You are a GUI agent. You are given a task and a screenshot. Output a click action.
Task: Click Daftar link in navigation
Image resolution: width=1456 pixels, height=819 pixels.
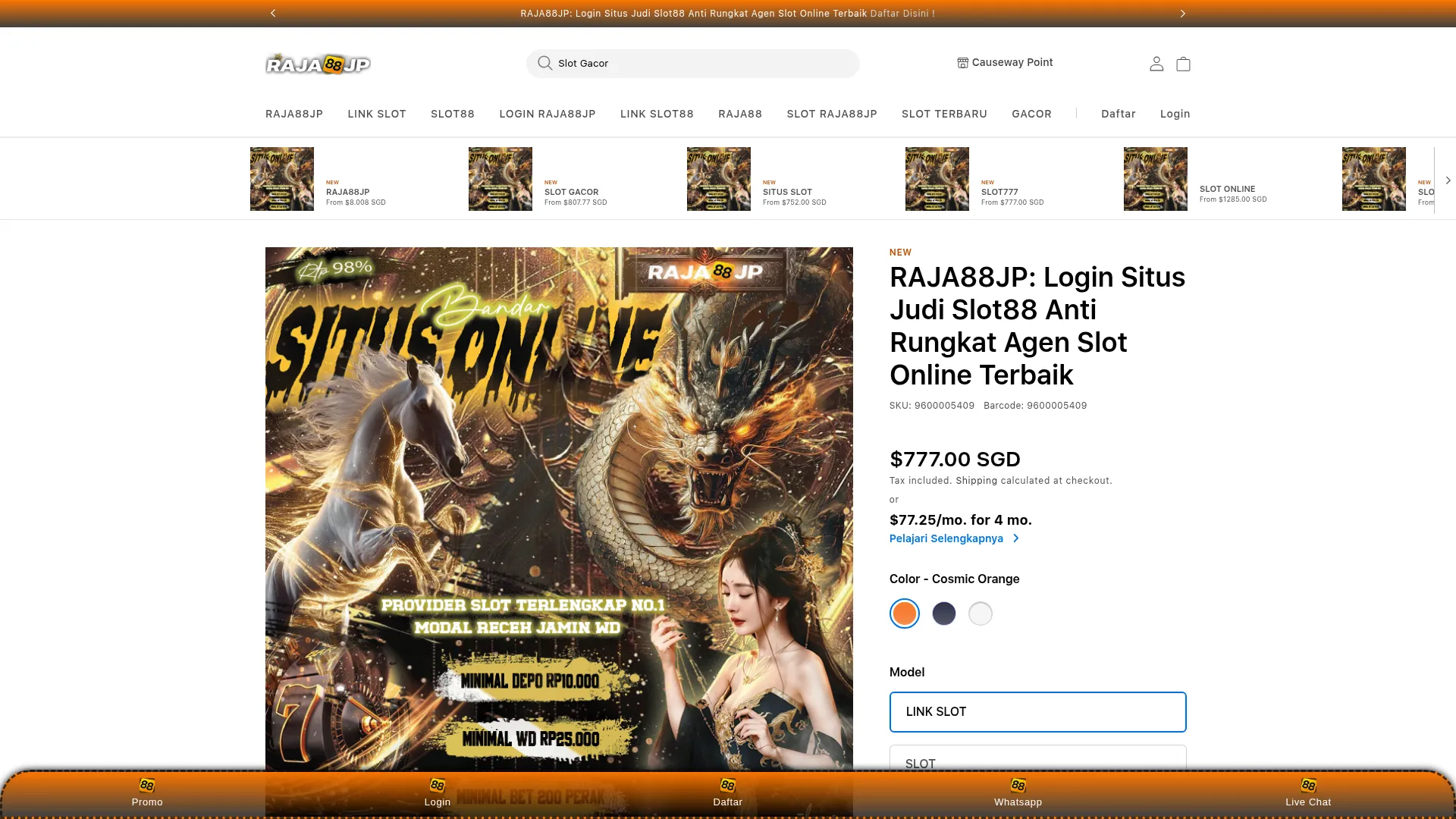pos(1119,114)
